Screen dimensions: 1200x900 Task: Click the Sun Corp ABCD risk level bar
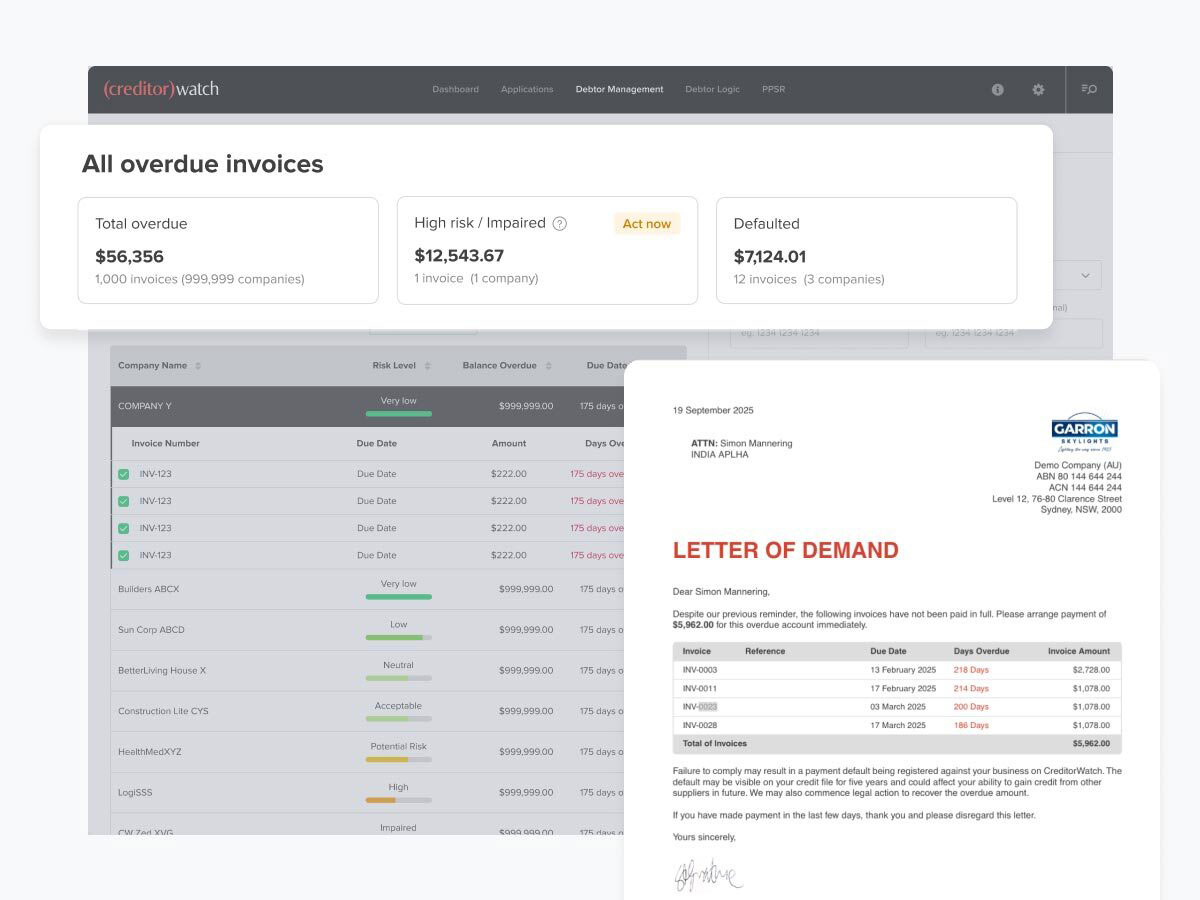(399, 637)
